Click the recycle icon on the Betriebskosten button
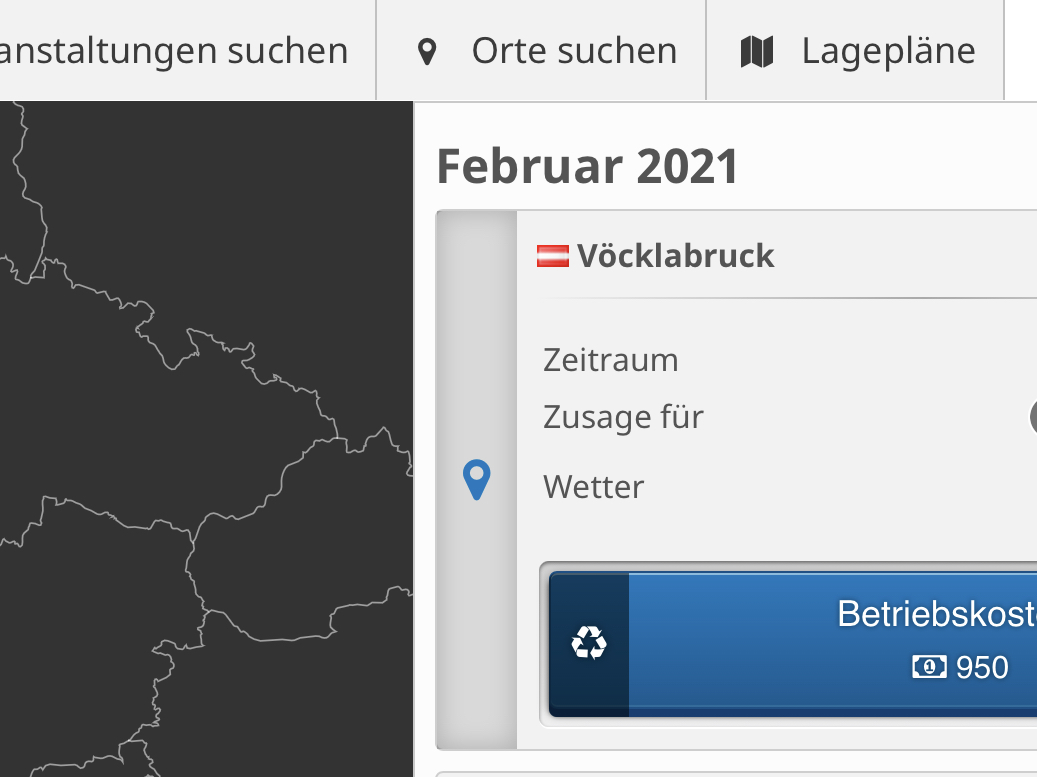The height and width of the screenshot is (777, 1037). [589, 644]
